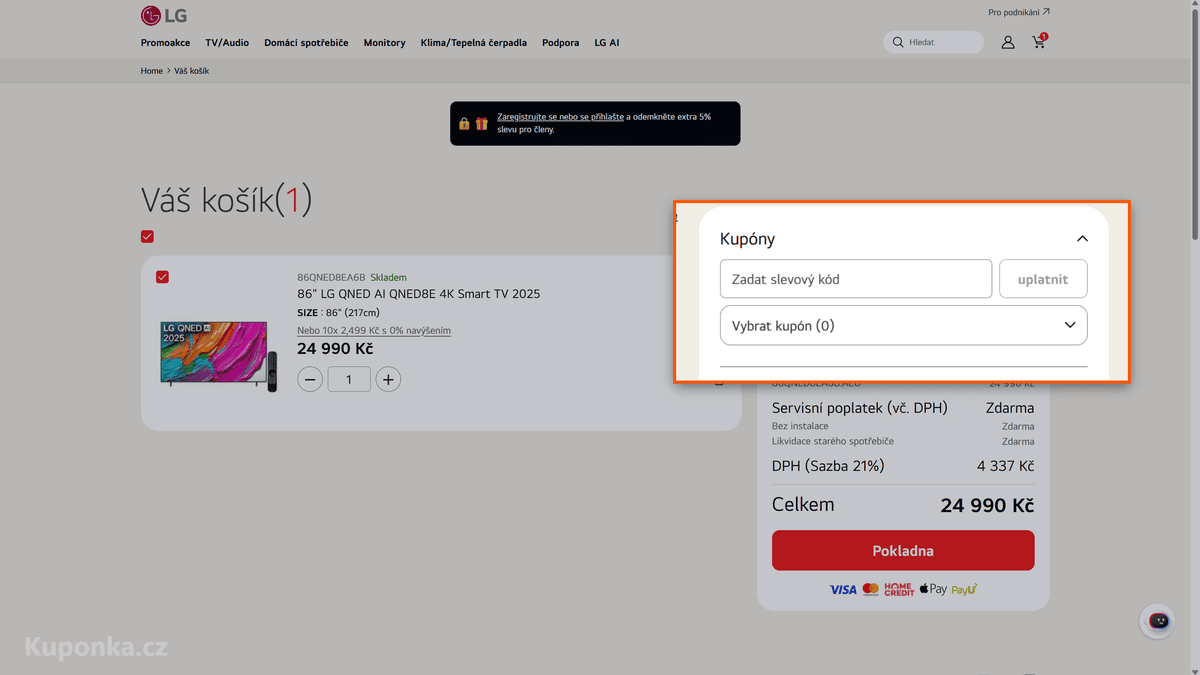This screenshot has width=1200, height=675.
Task: Open the Klima/Tepelná čerpadla menu
Action: point(474,43)
